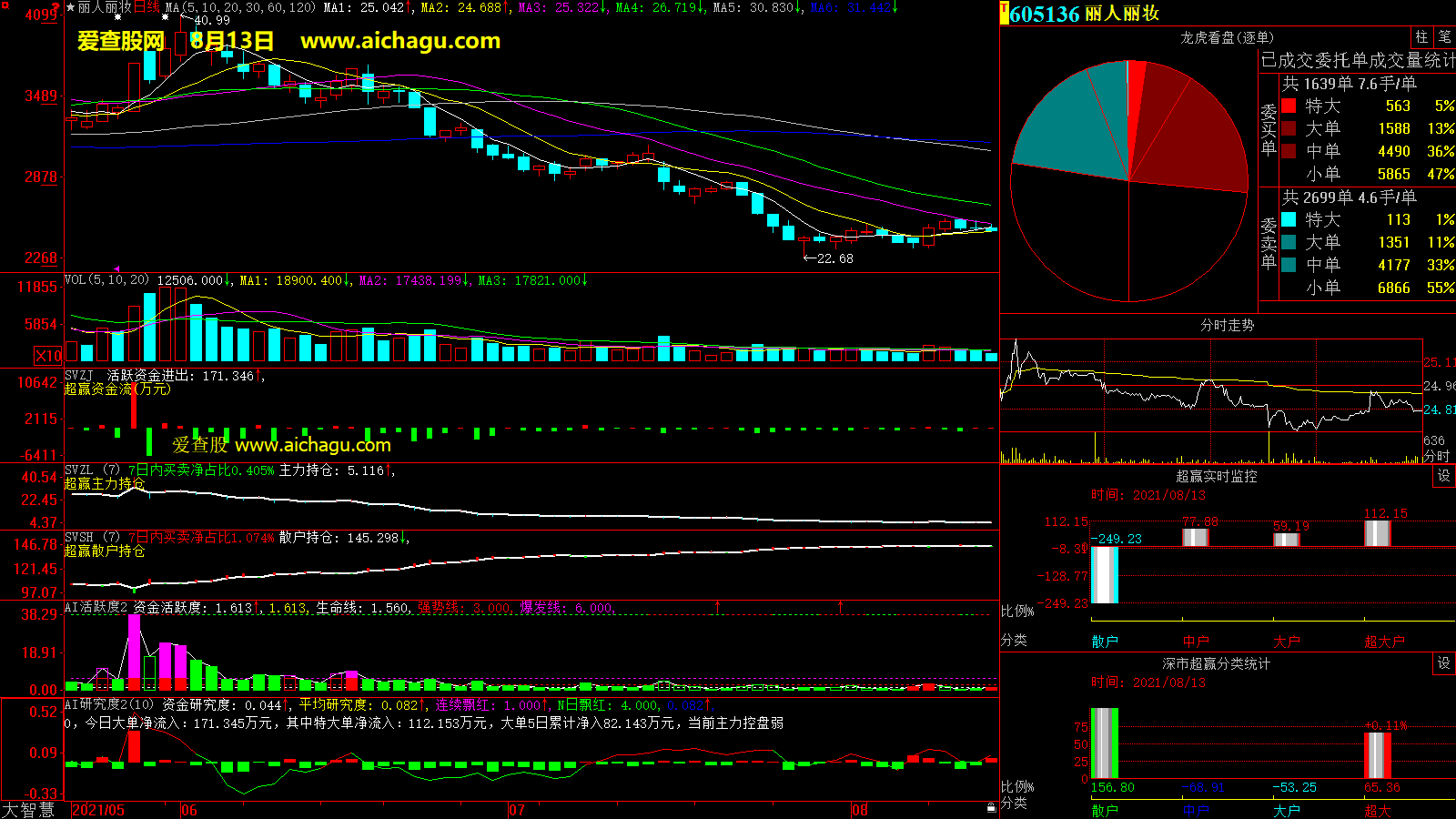Click the lock icon at chart bottom-right
This screenshot has width=1456, height=819.
tap(991, 807)
